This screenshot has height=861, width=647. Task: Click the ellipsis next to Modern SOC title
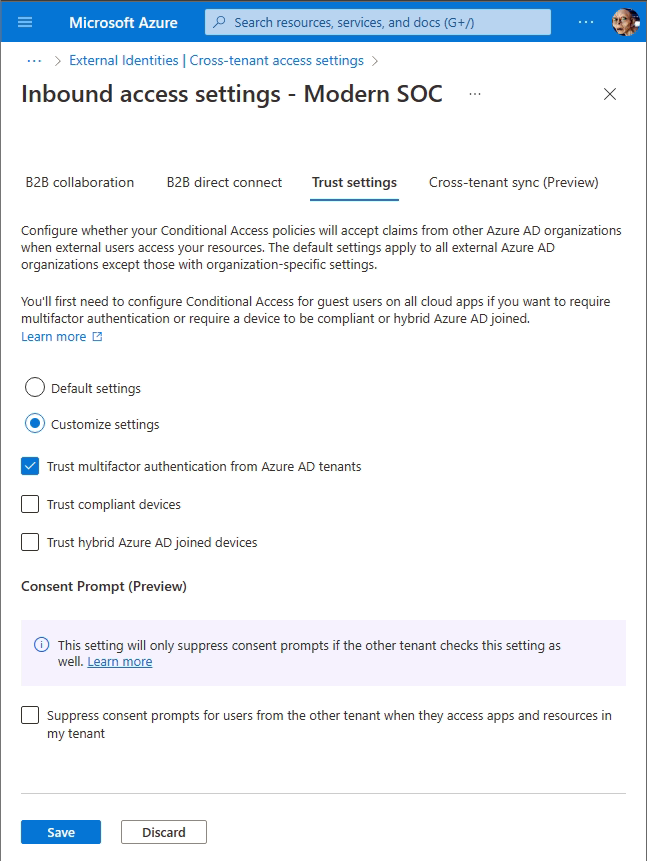(x=475, y=95)
